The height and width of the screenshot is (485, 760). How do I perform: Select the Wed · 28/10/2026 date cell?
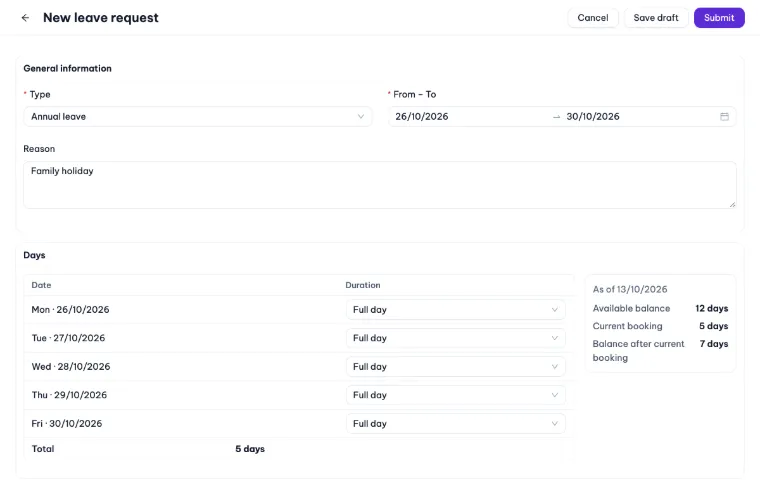point(71,367)
